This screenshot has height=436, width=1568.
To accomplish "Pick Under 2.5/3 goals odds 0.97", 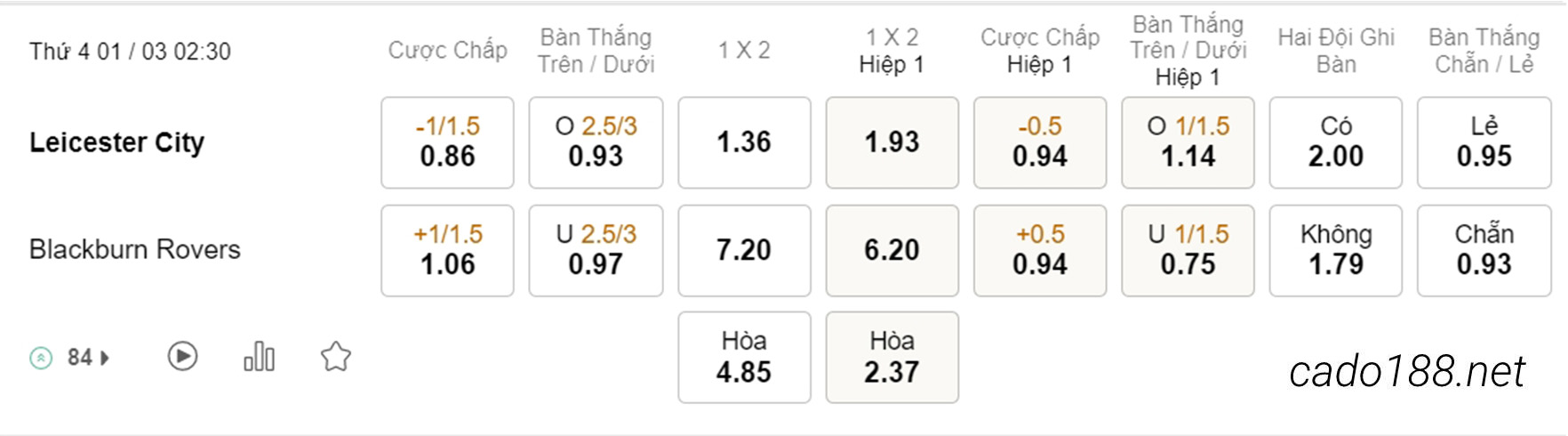I will point(596,250).
